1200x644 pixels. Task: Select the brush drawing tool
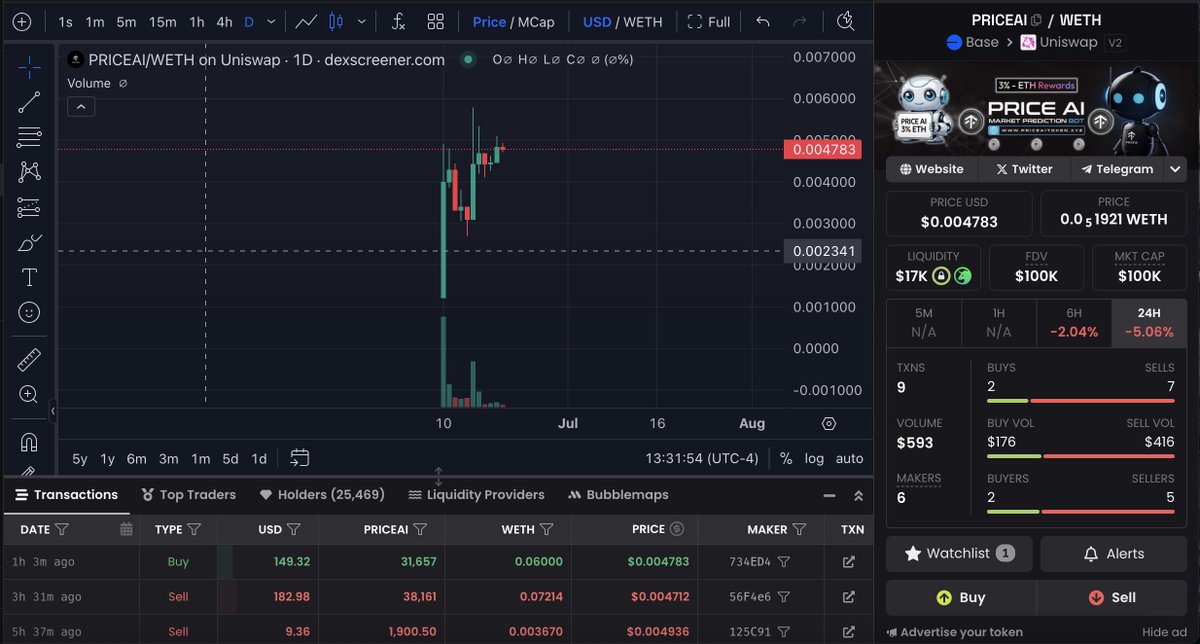[29, 242]
